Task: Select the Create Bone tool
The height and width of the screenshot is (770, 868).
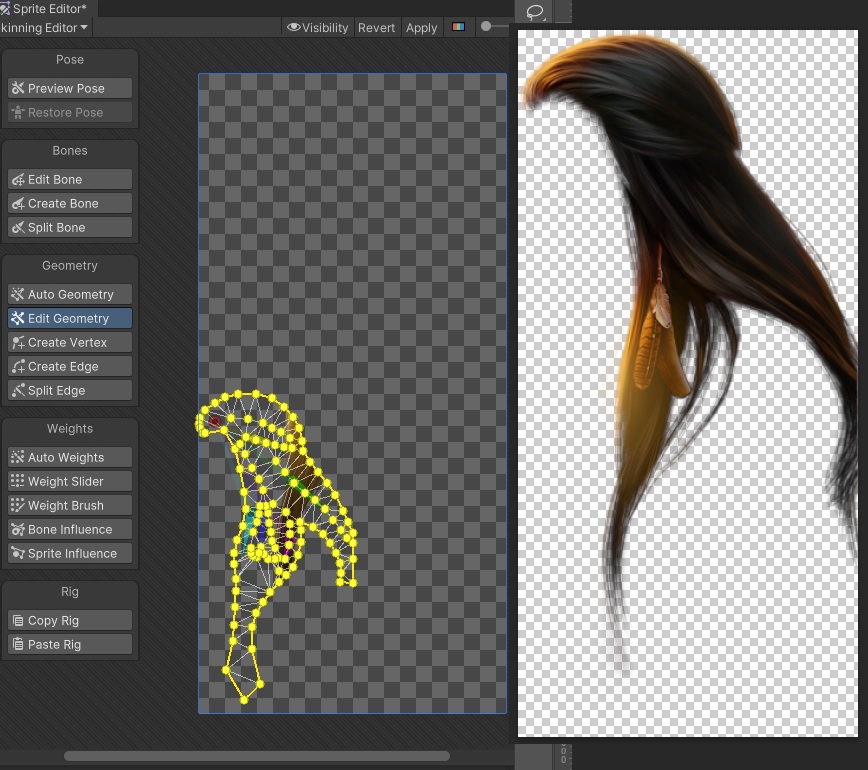Action: click(69, 203)
